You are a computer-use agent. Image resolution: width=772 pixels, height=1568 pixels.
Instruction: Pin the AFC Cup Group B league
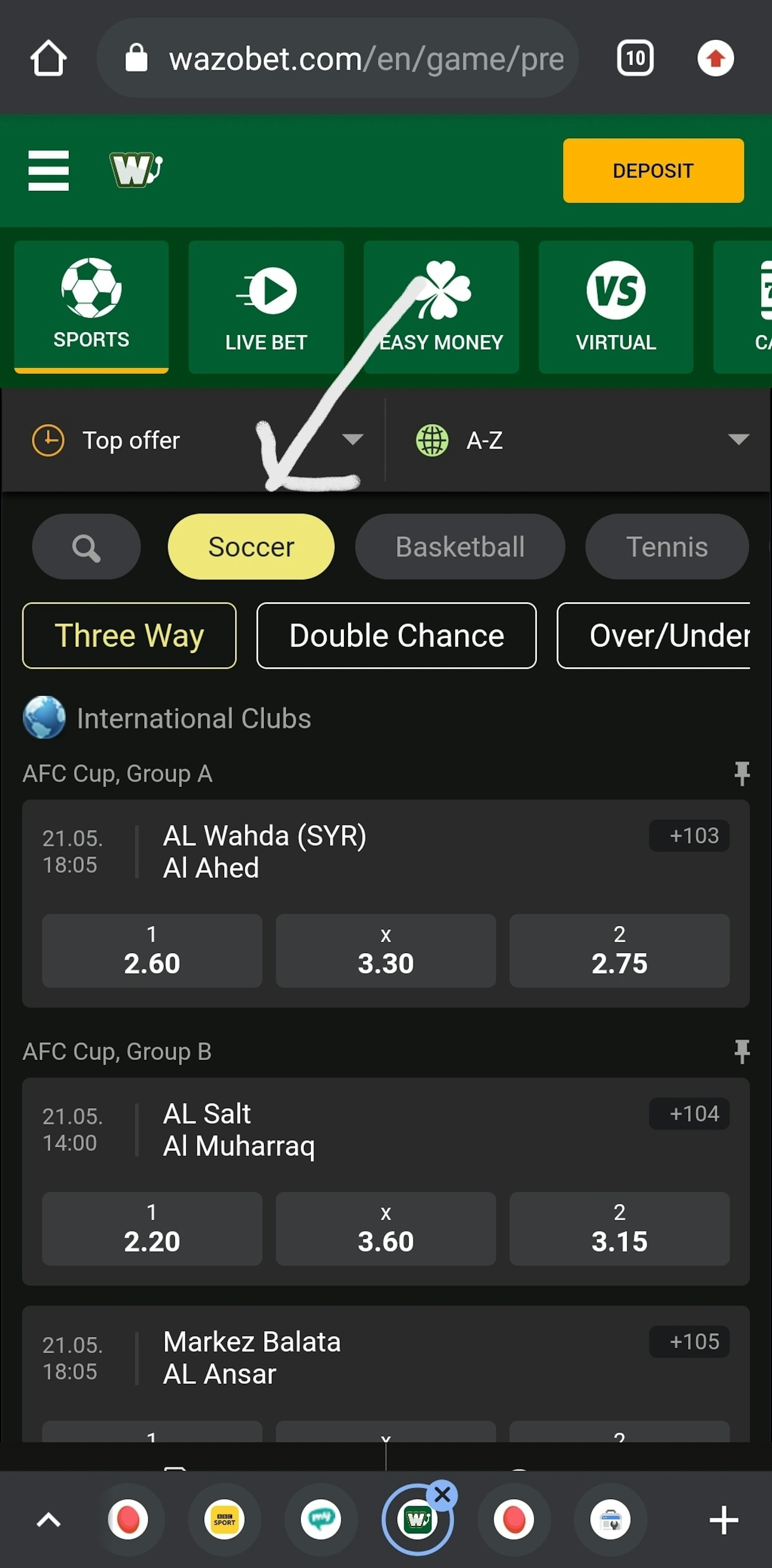coord(741,1051)
